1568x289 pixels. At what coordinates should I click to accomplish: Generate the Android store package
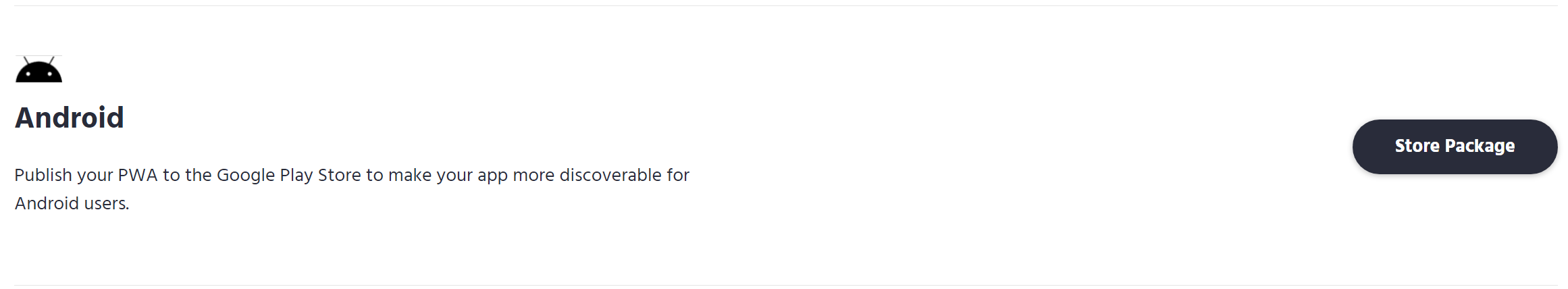pyautogui.click(x=1455, y=147)
